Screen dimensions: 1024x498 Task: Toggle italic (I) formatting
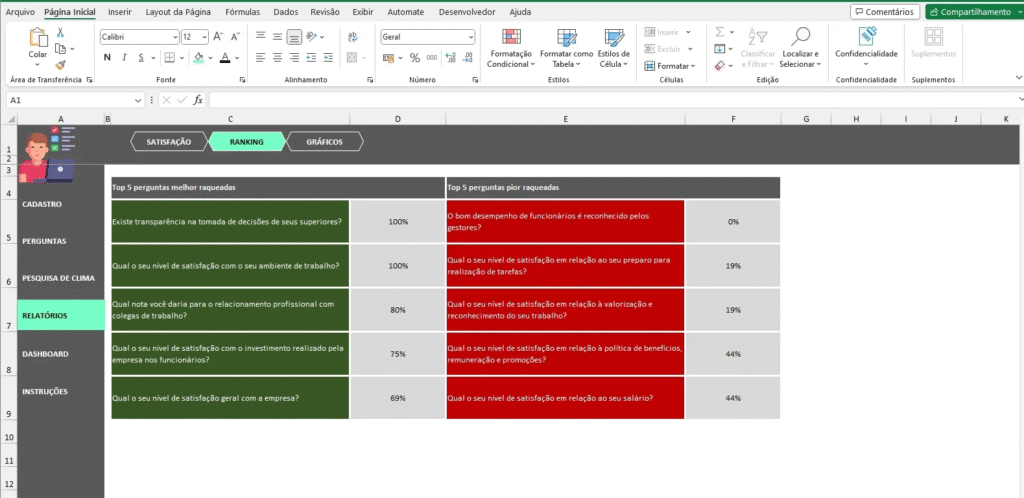click(x=124, y=58)
